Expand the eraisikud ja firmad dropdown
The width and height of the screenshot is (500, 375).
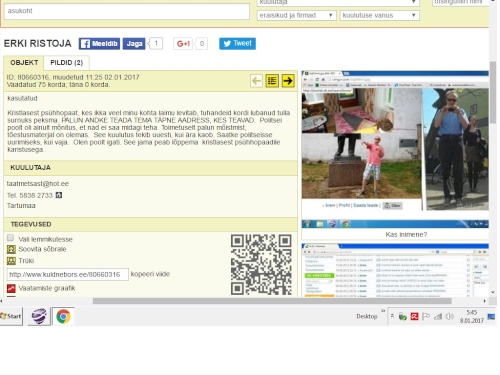pos(296,15)
